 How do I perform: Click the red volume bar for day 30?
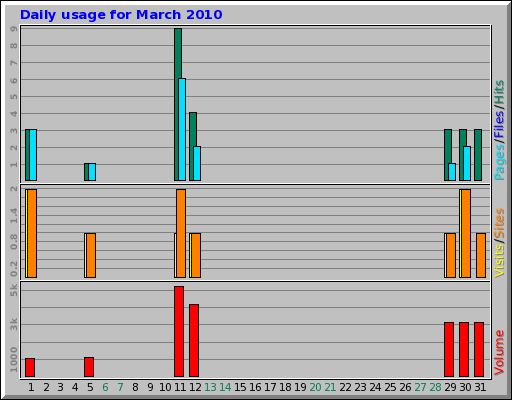[x=464, y=349]
